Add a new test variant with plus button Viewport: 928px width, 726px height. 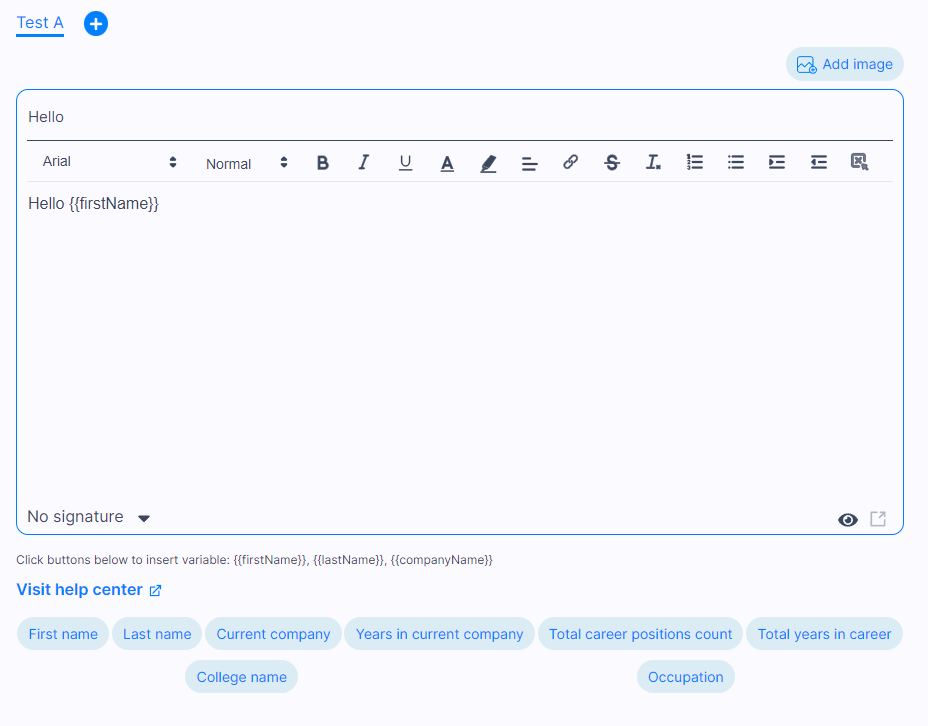[96, 24]
